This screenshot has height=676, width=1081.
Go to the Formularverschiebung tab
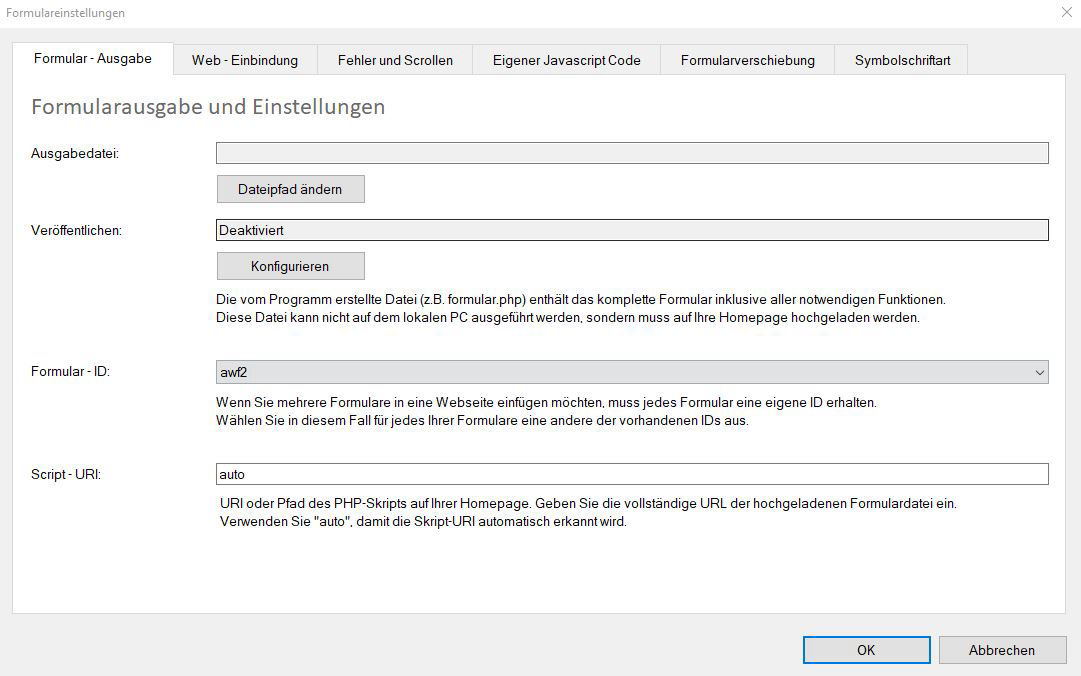coord(747,60)
